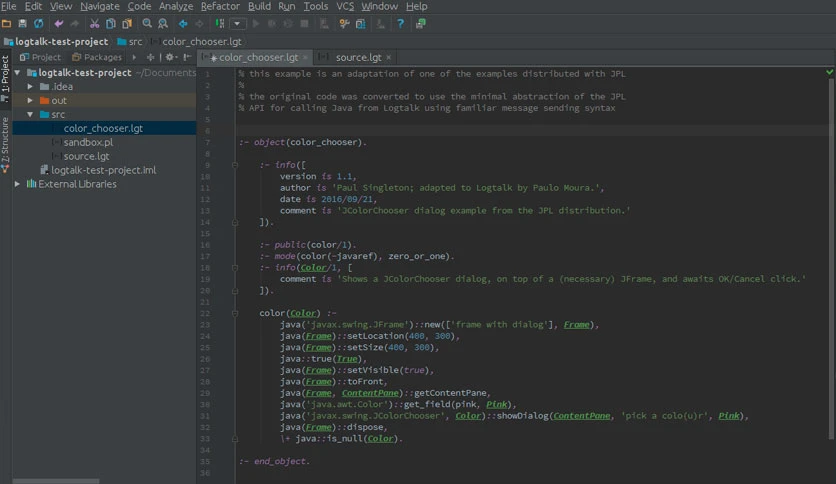Image resolution: width=836 pixels, height=484 pixels.
Task: Select color_chooser.lgt in project tree
Action: 103,128
